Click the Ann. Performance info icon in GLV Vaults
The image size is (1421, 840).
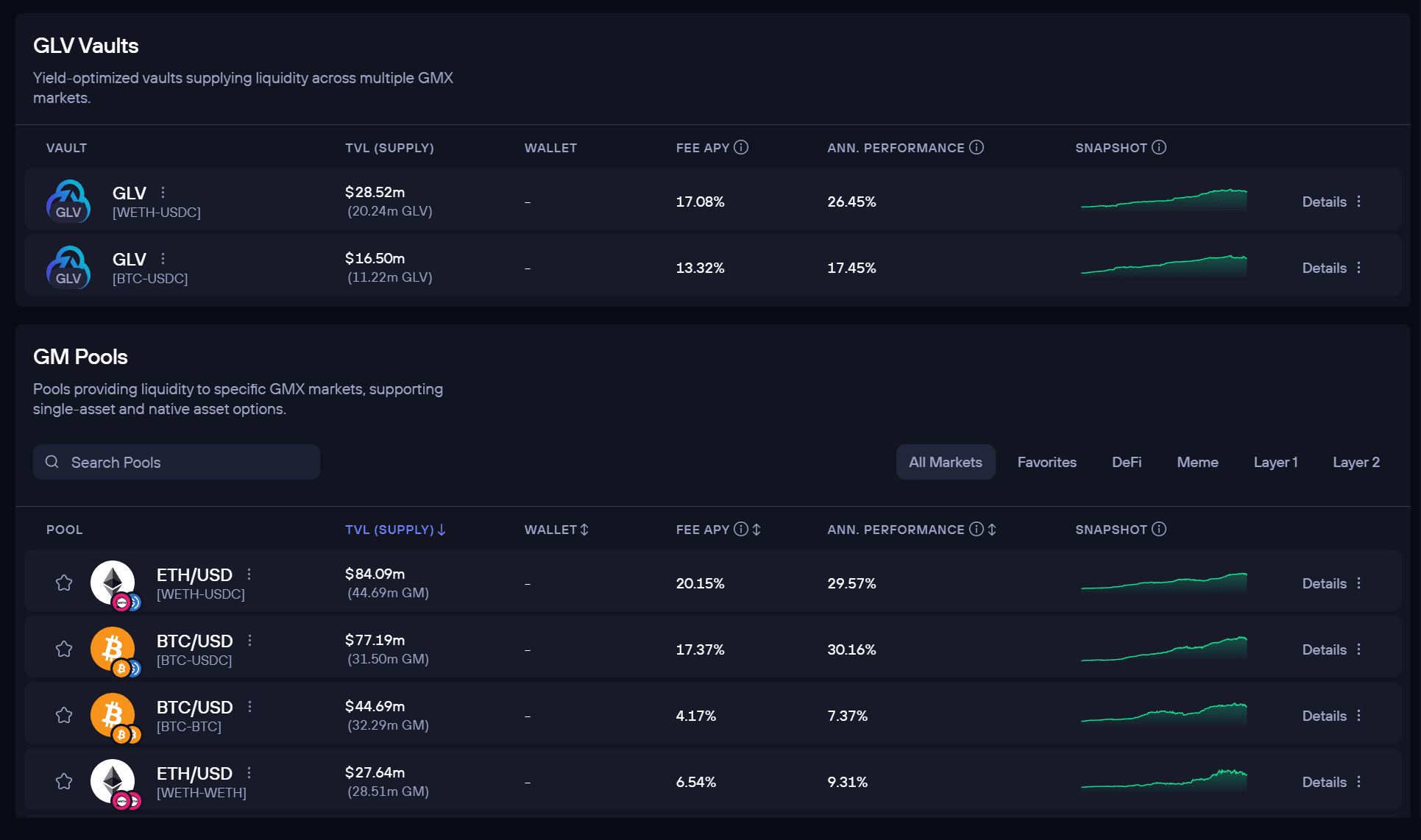[x=977, y=147]
